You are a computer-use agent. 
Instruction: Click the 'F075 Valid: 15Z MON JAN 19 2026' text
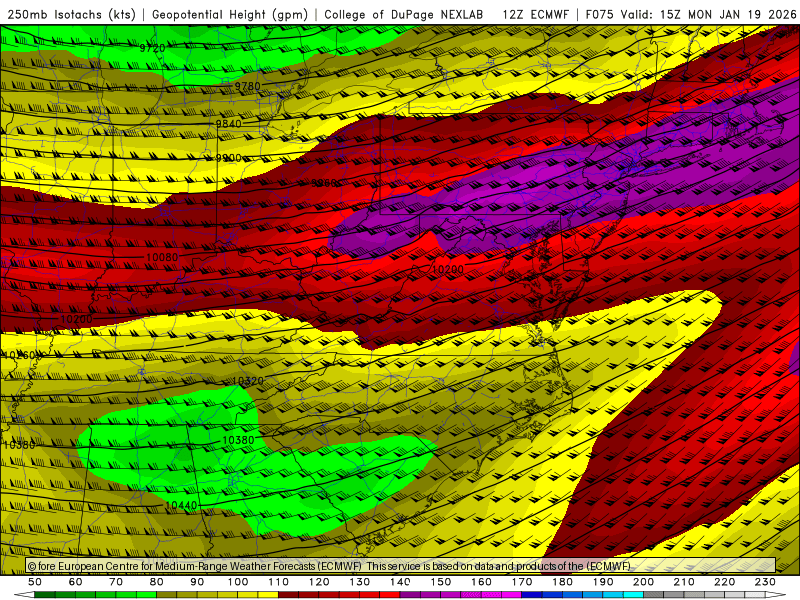point(691,15)
